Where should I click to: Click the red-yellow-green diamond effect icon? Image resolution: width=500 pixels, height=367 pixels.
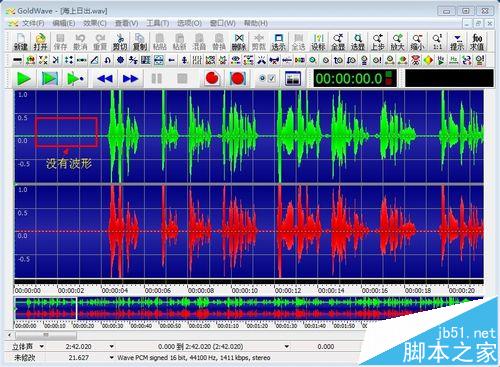(x=428, y=60)
